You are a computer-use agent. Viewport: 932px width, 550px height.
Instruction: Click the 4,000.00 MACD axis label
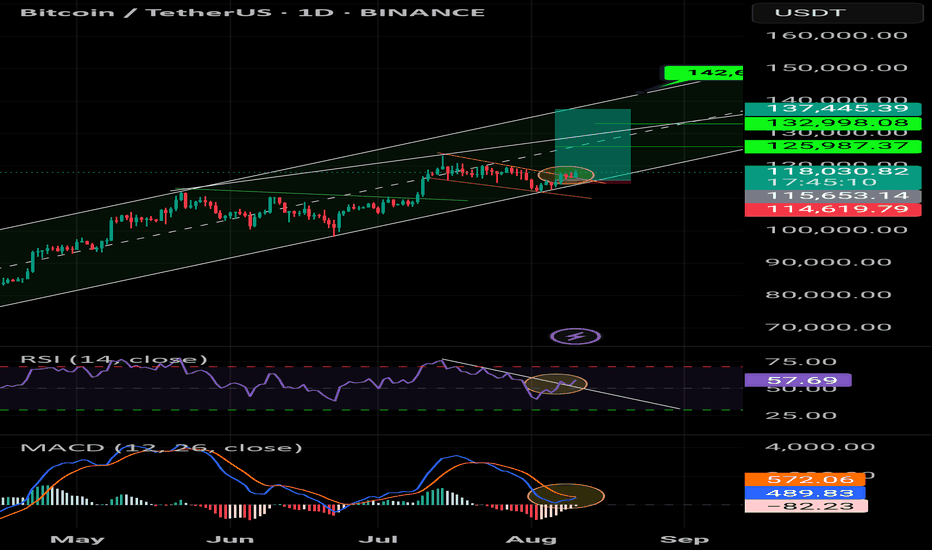[x=820, y=447]
